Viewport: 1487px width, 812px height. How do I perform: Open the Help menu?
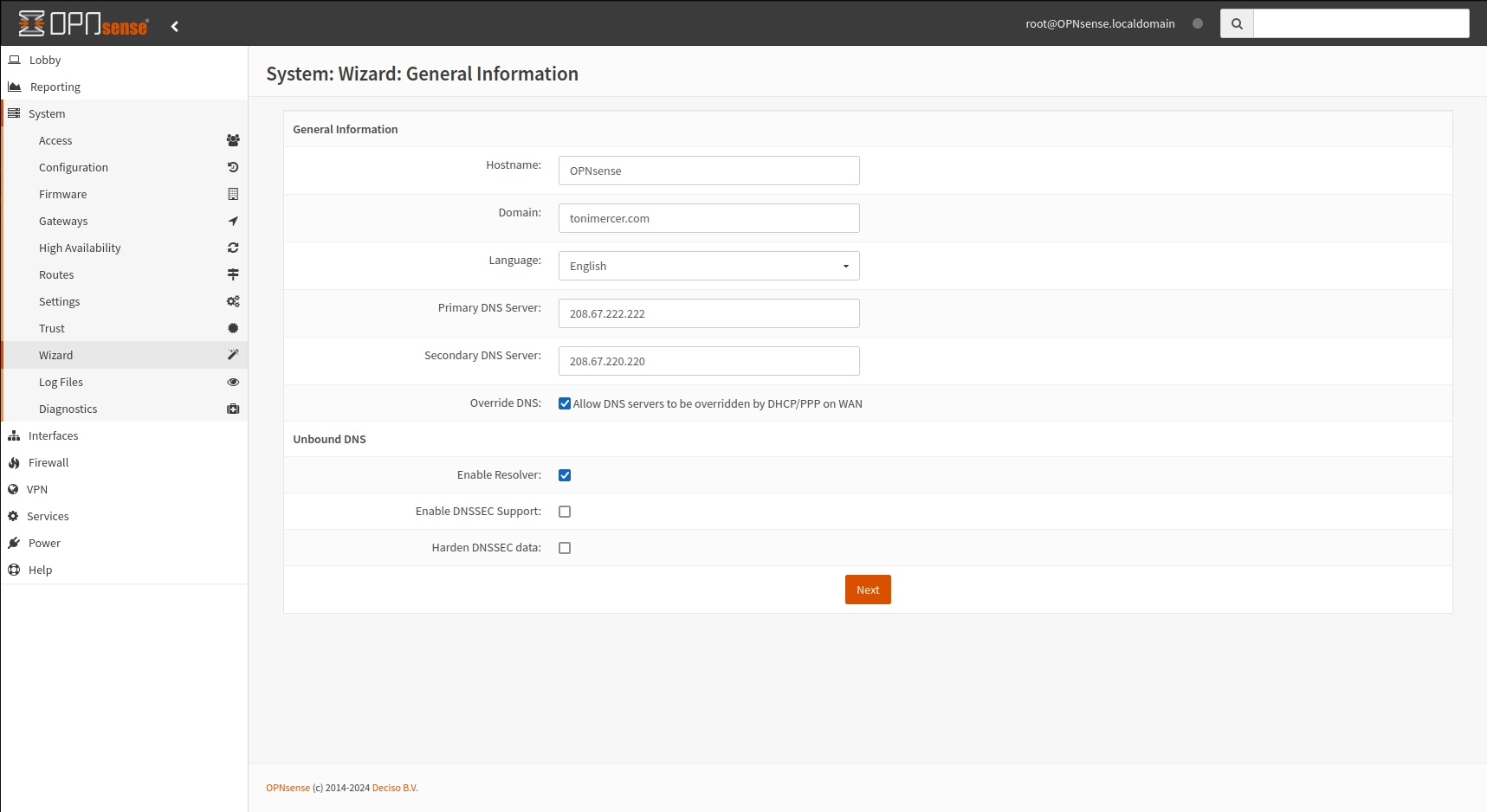[x=124, y=570]
